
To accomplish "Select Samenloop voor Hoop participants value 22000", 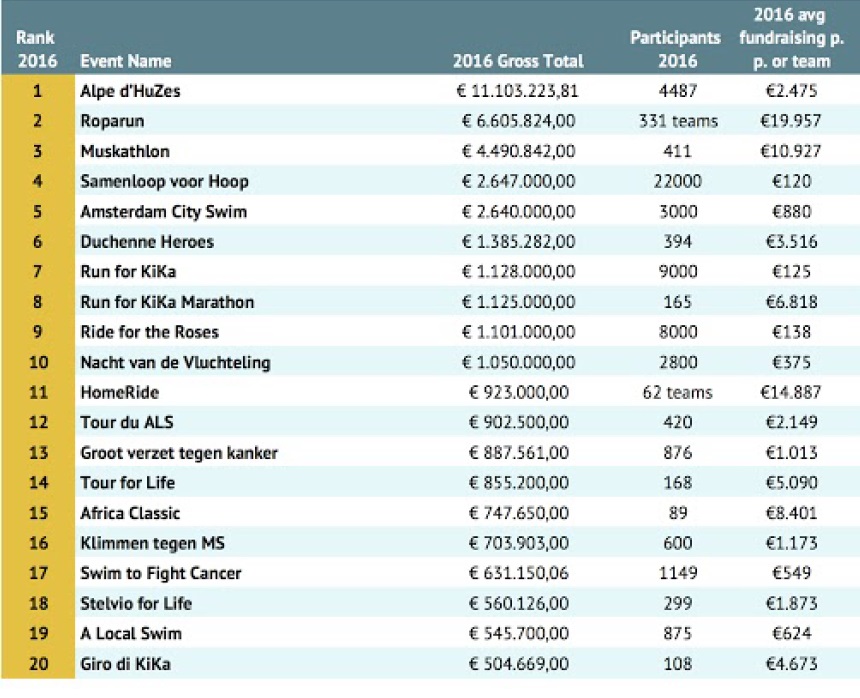I will 677,181.
